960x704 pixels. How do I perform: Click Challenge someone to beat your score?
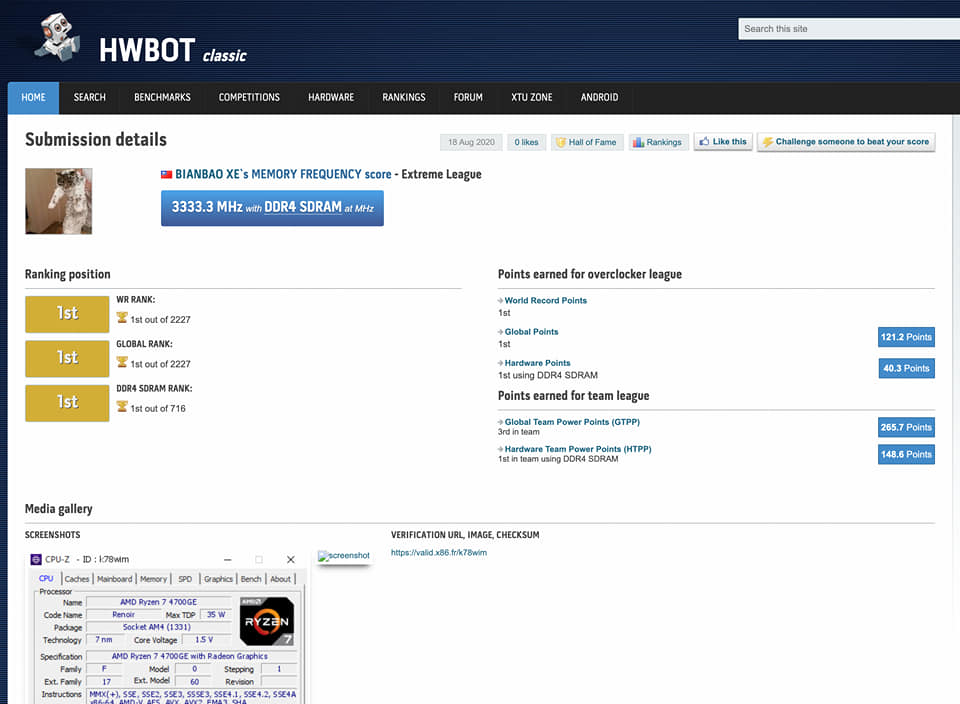(x=846, y=141)
